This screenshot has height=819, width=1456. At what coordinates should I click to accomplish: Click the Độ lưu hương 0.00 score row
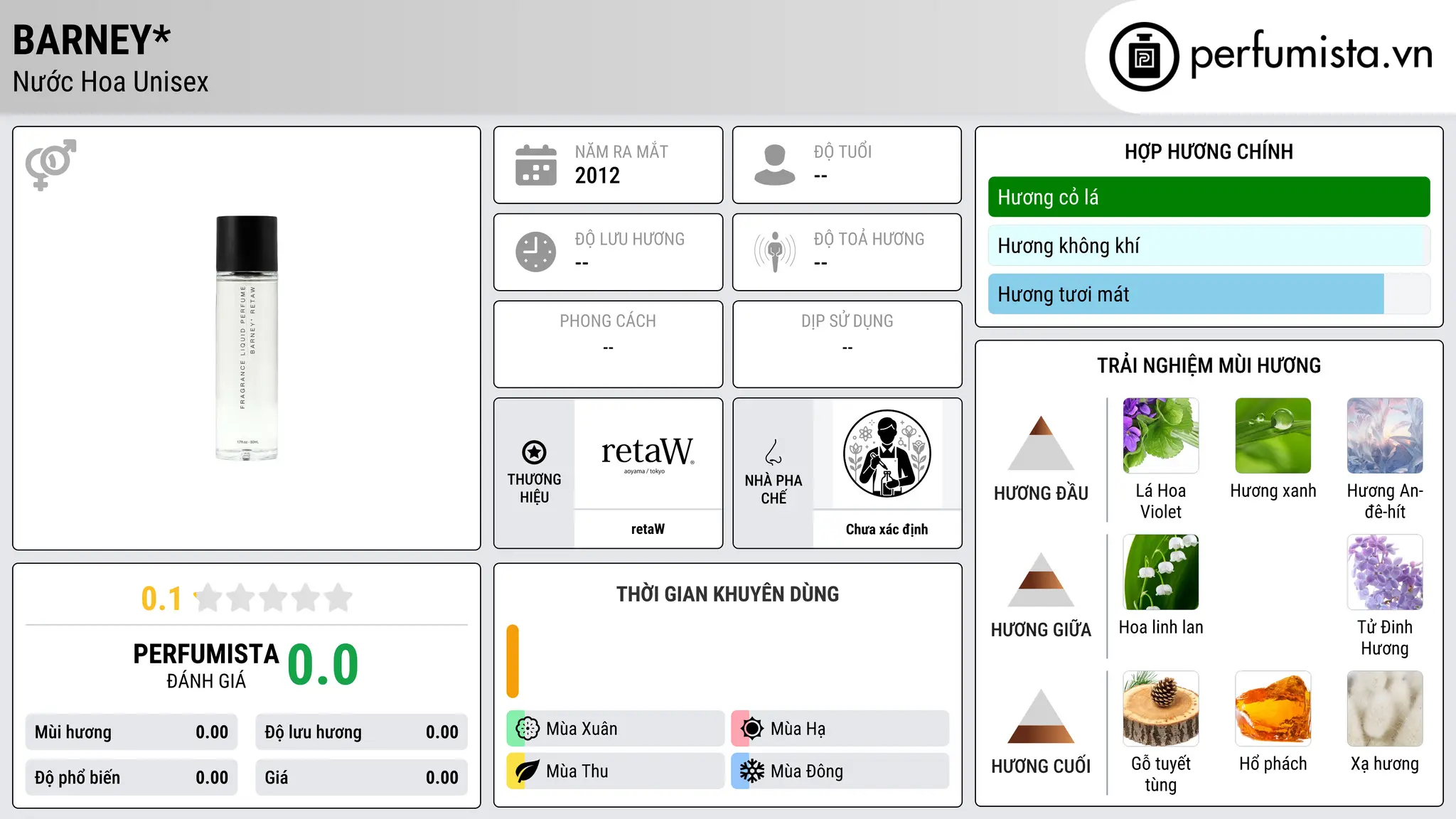[x=361, y=732]
